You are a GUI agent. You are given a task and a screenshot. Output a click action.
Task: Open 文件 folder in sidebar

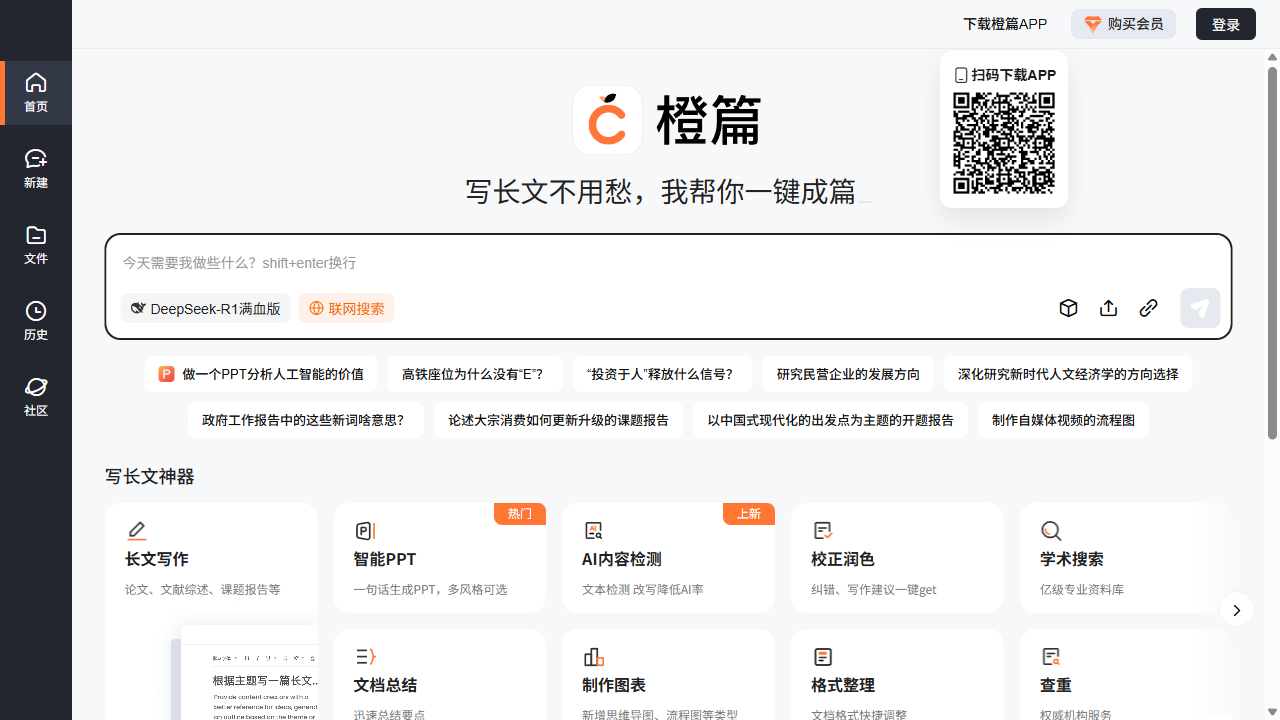[x=36, y=244]
